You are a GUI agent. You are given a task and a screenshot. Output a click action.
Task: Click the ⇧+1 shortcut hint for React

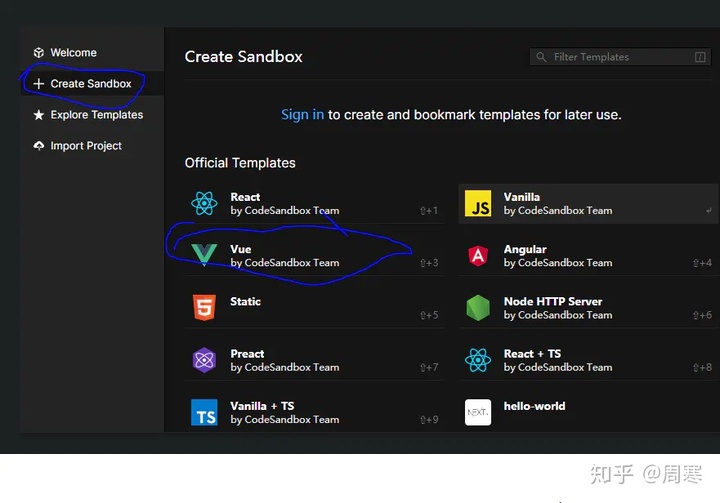(x=429, y=211)
